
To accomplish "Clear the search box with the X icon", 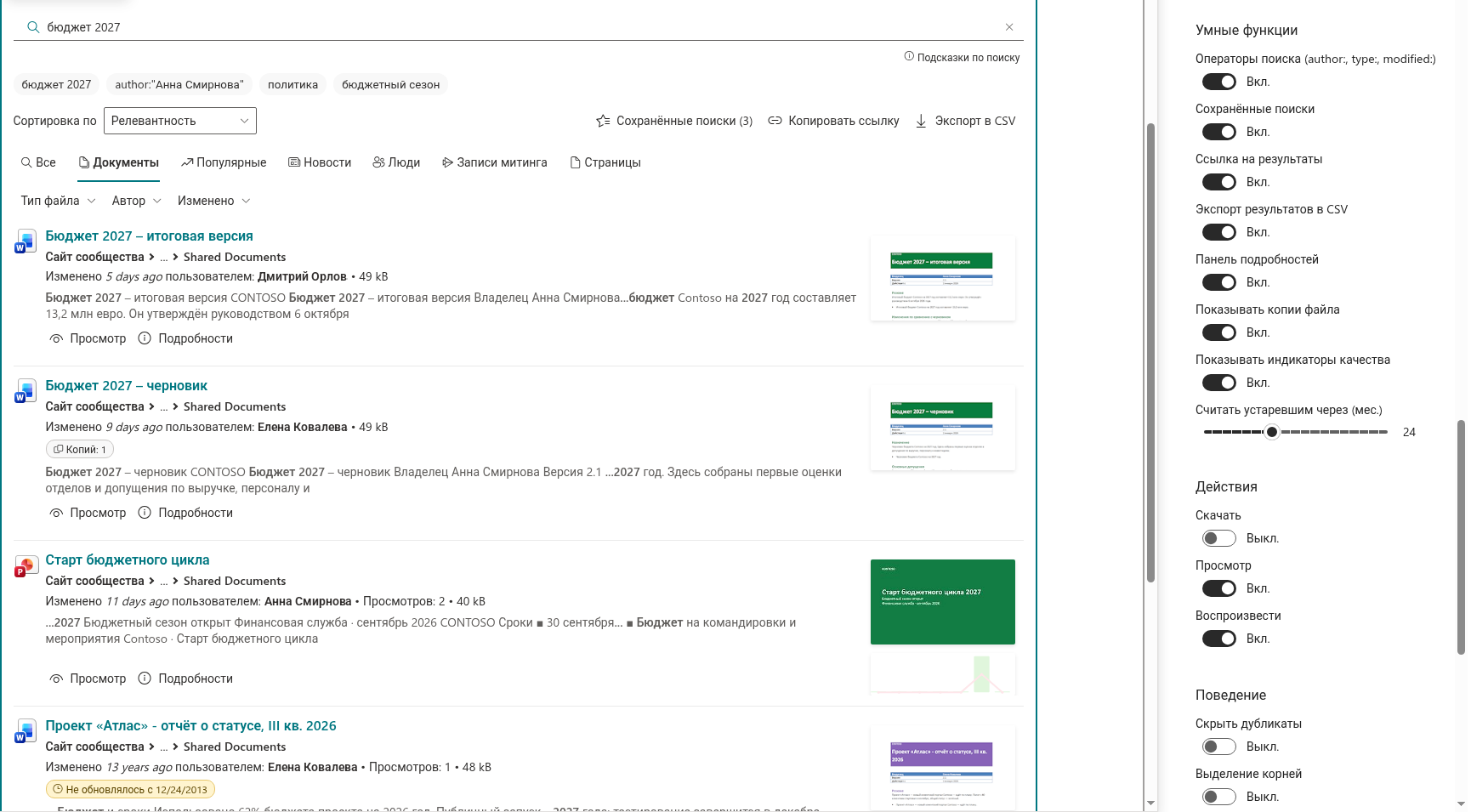I will [x=1009, y=27].
